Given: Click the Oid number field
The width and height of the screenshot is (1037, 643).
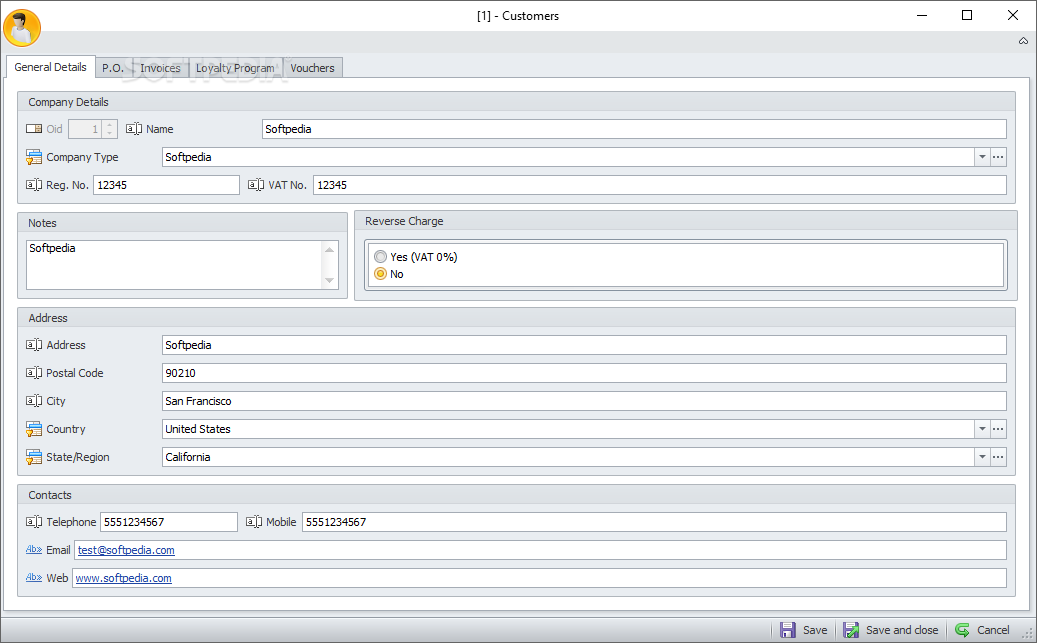Looking at the screenshot, I should tap(85, 129).
